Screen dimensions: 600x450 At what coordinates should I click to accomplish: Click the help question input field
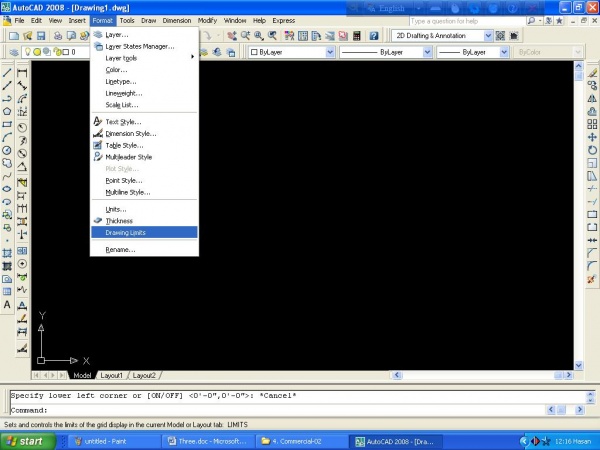(467, 21)
